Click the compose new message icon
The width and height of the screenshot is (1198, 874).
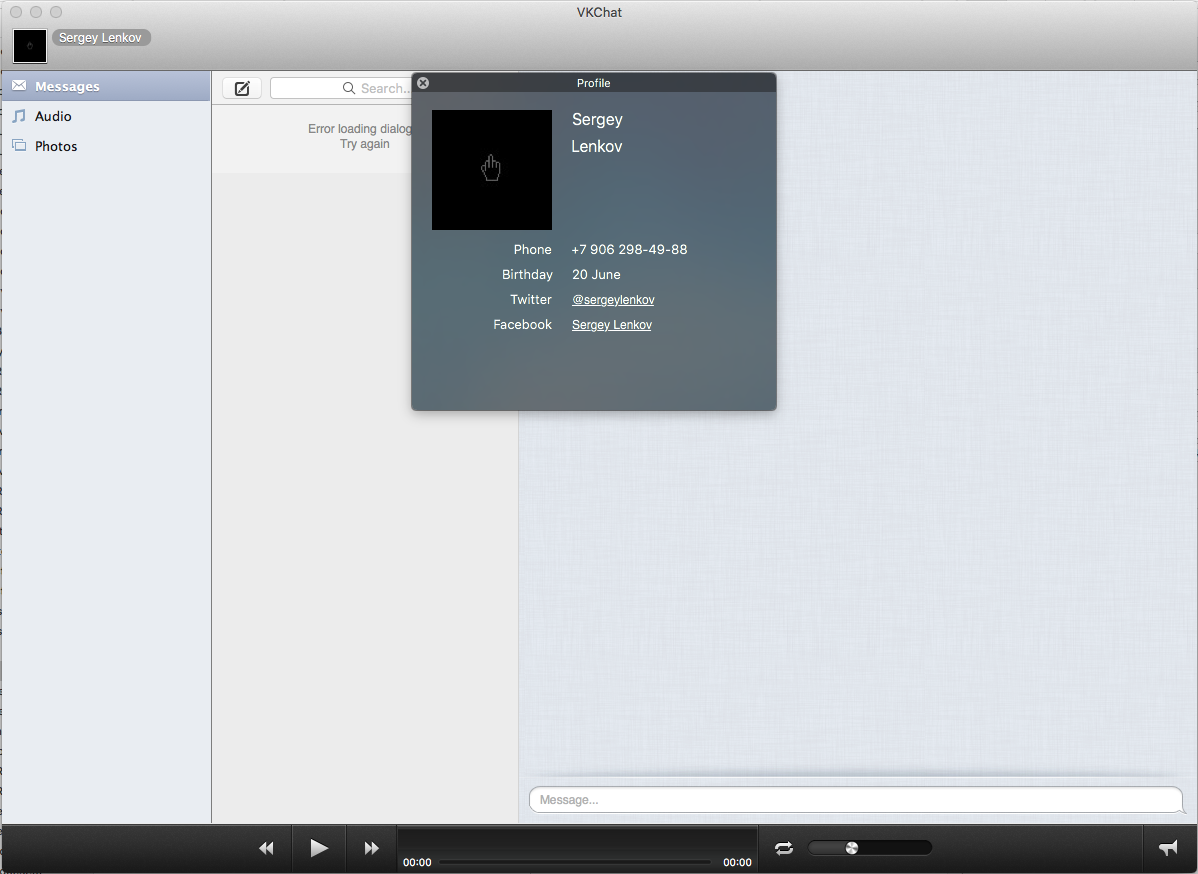click(x=242, y=89)
